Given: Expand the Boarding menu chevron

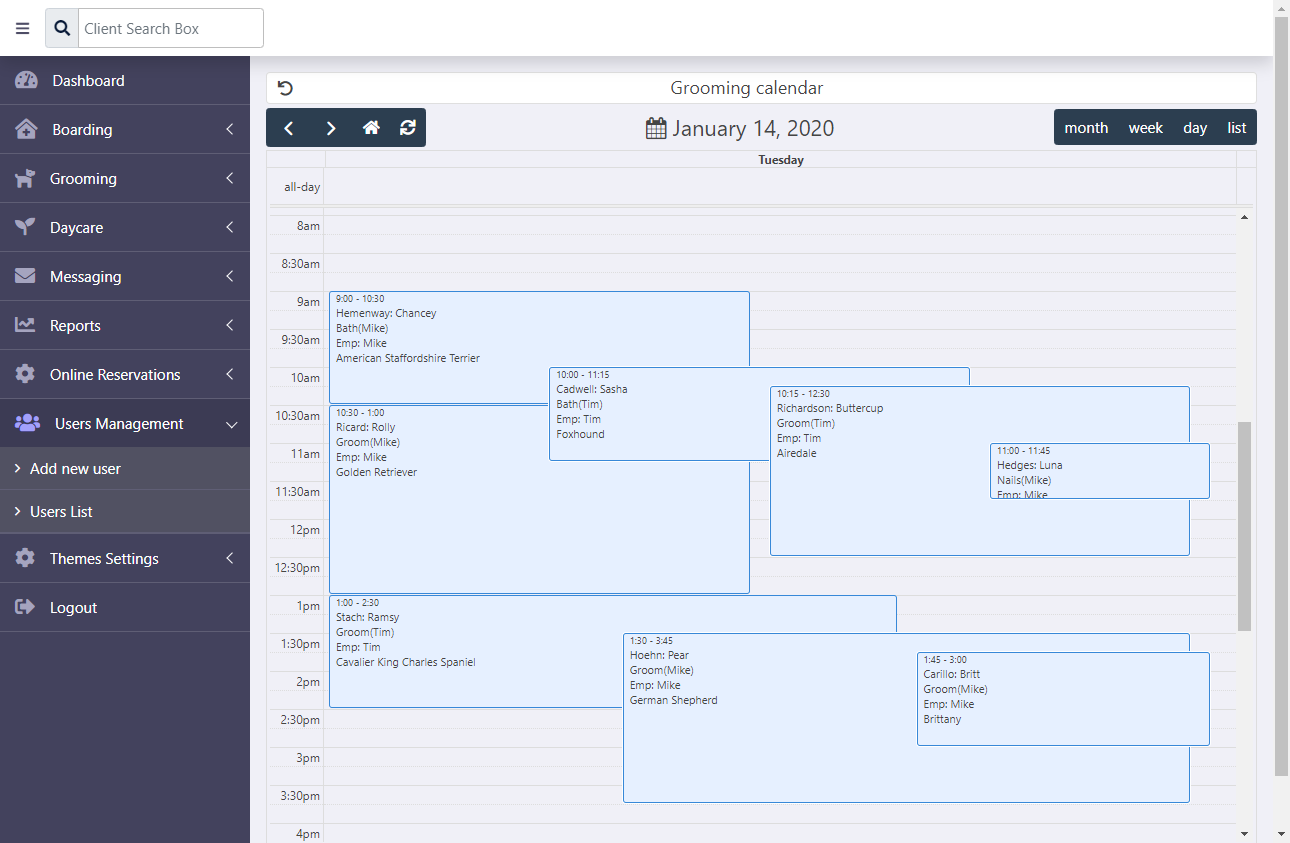Looking at the screenshot, I should tap(230, 130).
